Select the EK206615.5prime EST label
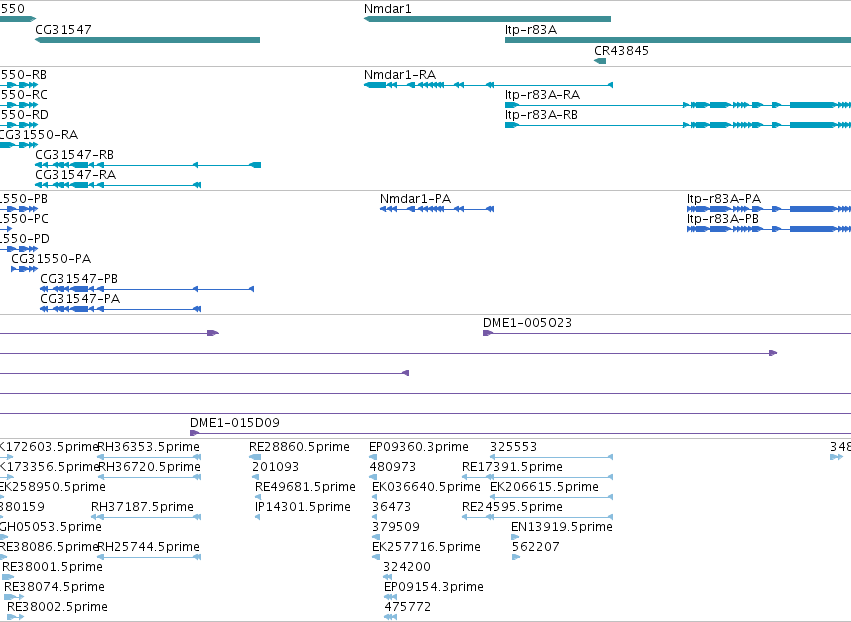Image resolution: width=851 pixels, height=622 pixels. pos(544,487)
